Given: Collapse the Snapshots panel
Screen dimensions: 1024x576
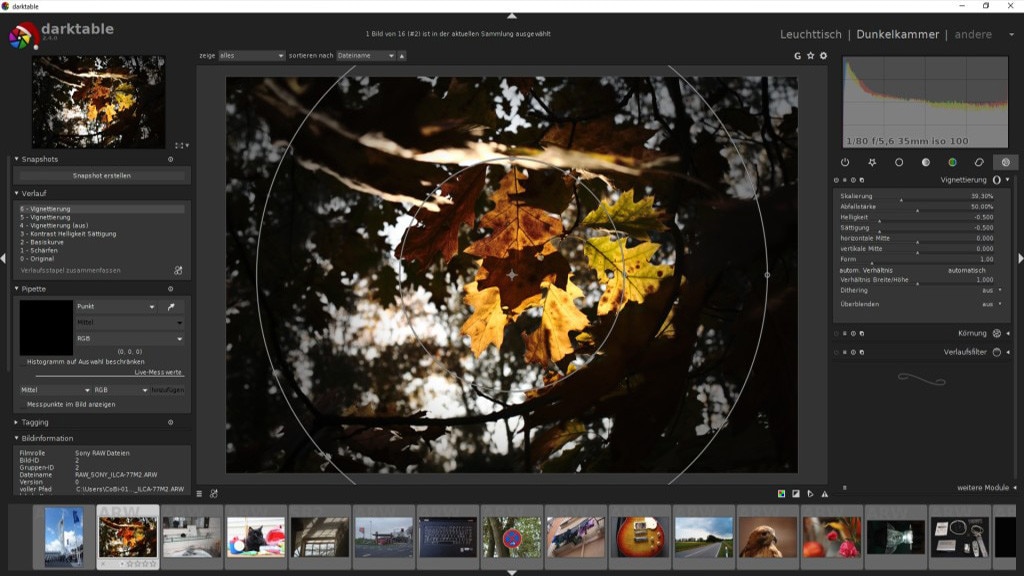Looking at the screenshot, I should click(16, 159).
